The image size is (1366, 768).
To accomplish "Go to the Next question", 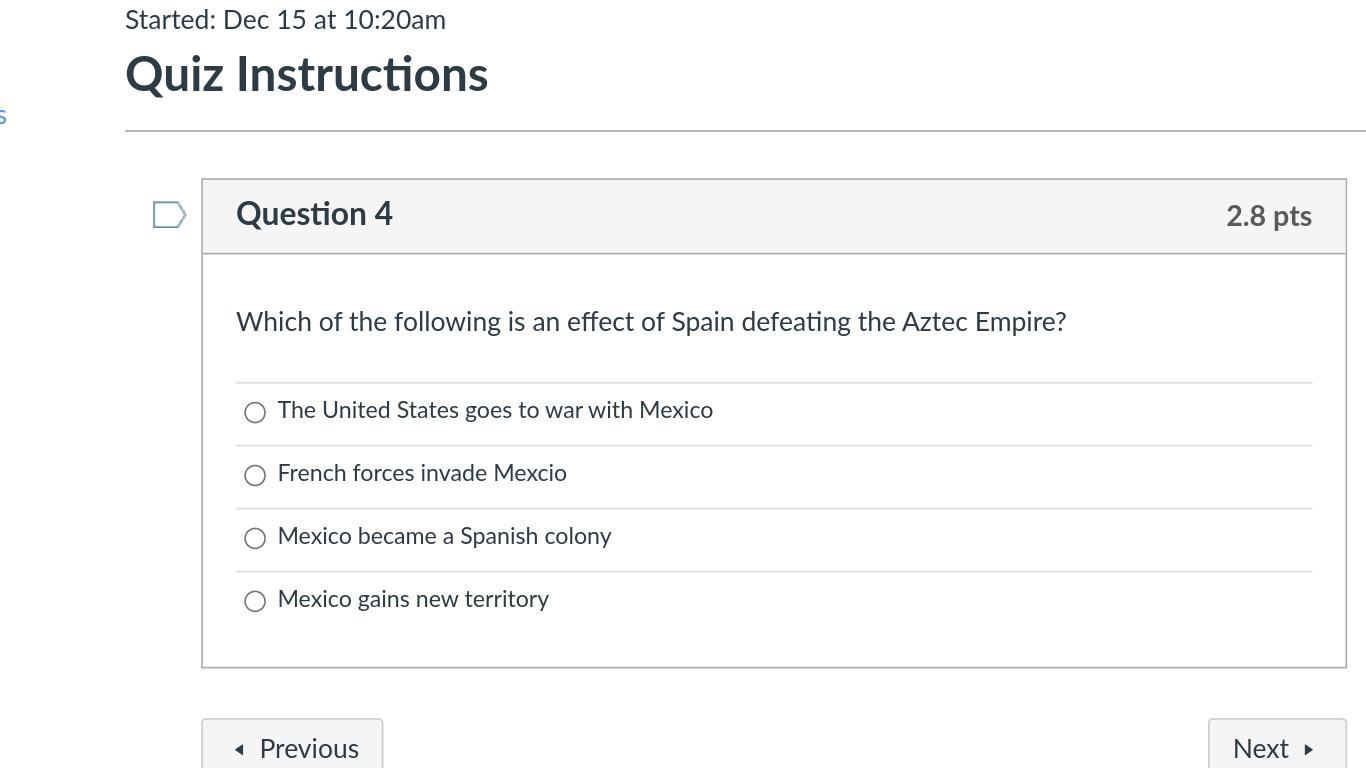I will click(1276, 747).
